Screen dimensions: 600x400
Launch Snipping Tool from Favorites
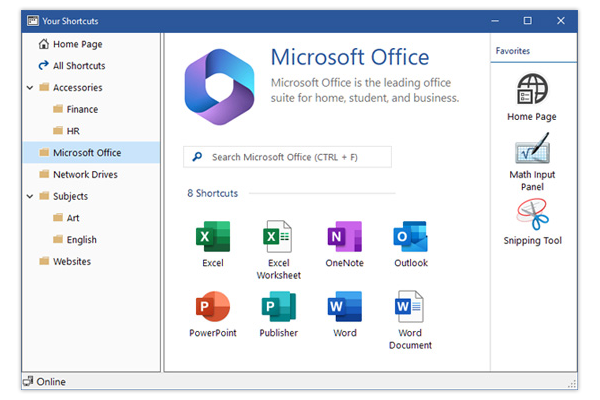click(x=532, y=214)
